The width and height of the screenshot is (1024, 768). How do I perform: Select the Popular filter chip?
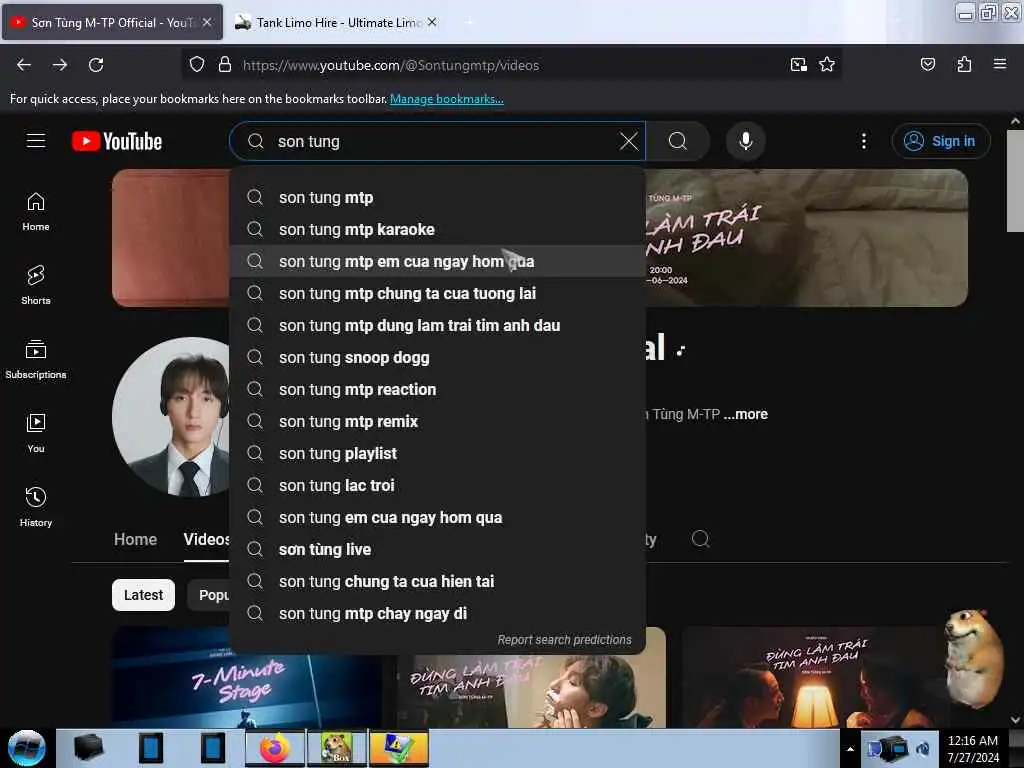pyautogui.click(x=209, y=595)
